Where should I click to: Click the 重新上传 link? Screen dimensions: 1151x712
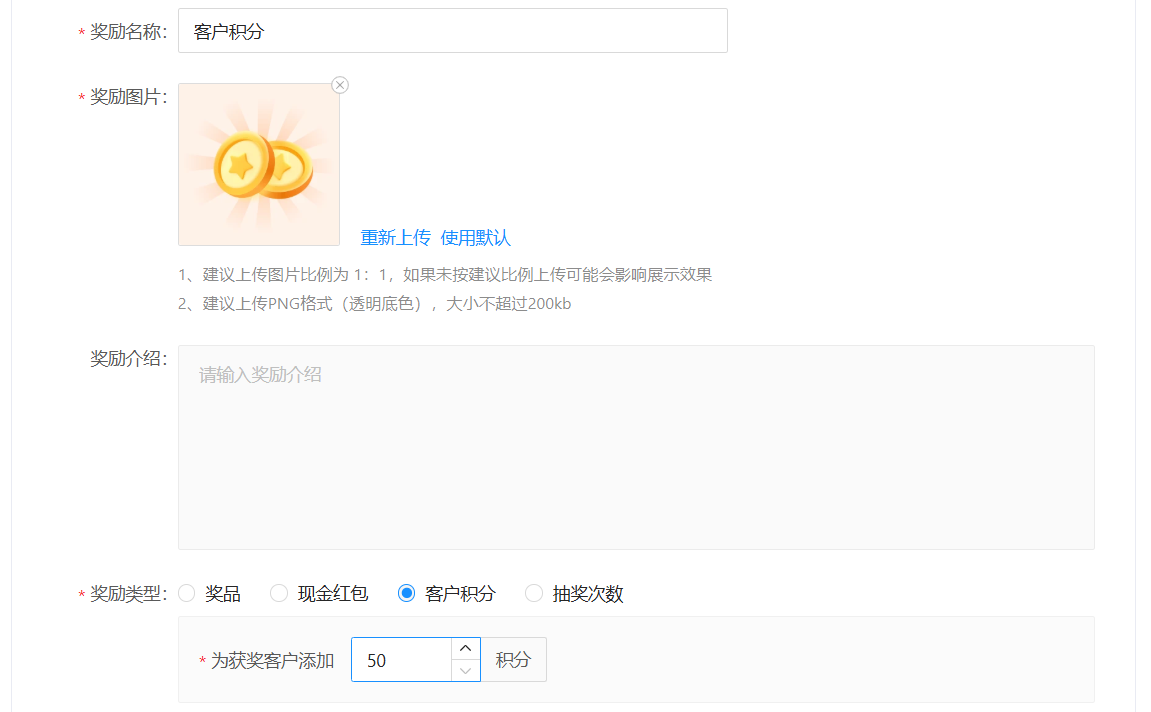395,238
